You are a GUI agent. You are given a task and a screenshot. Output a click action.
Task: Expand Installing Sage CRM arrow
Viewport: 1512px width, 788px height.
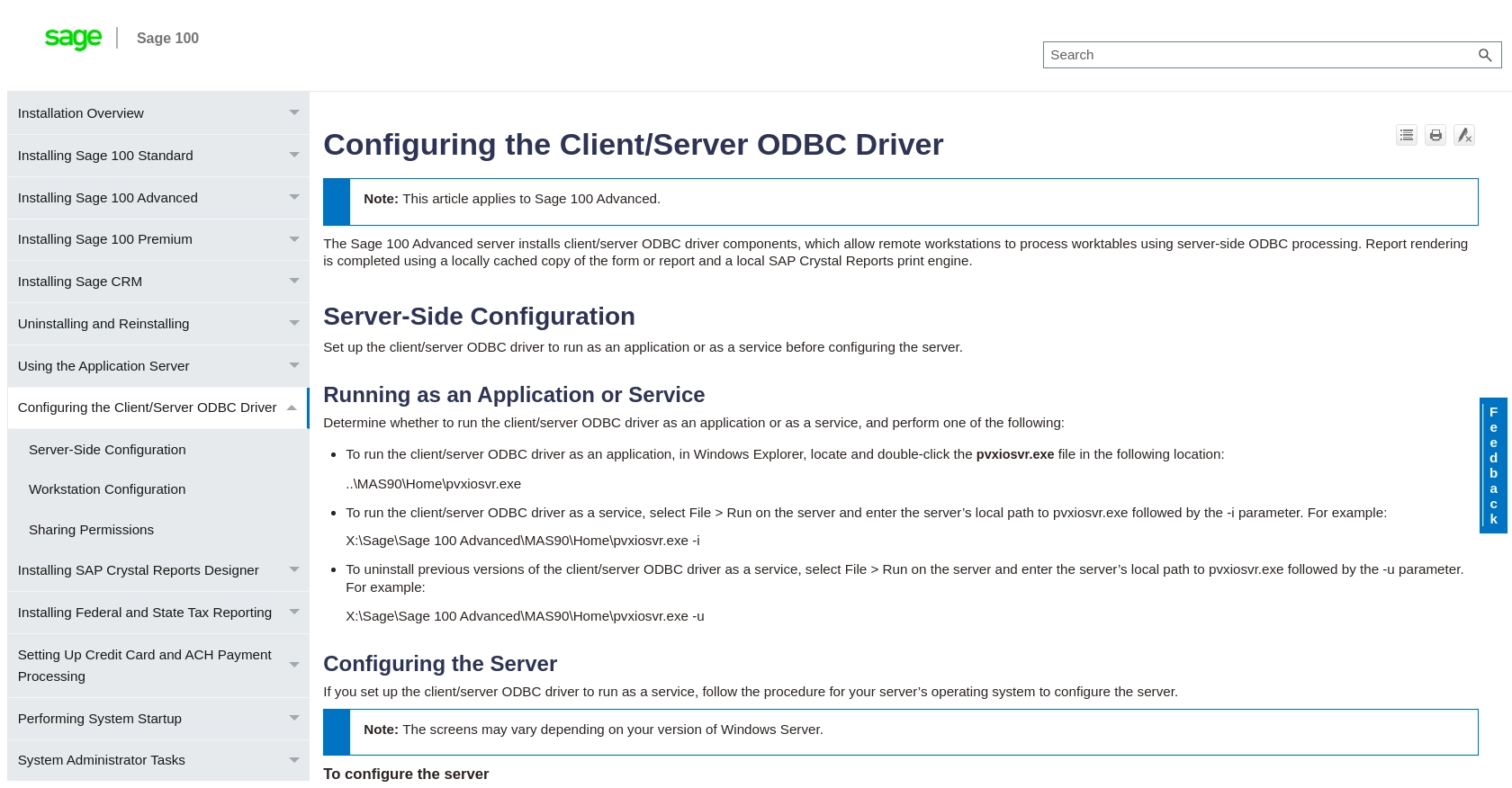point(294,282)
